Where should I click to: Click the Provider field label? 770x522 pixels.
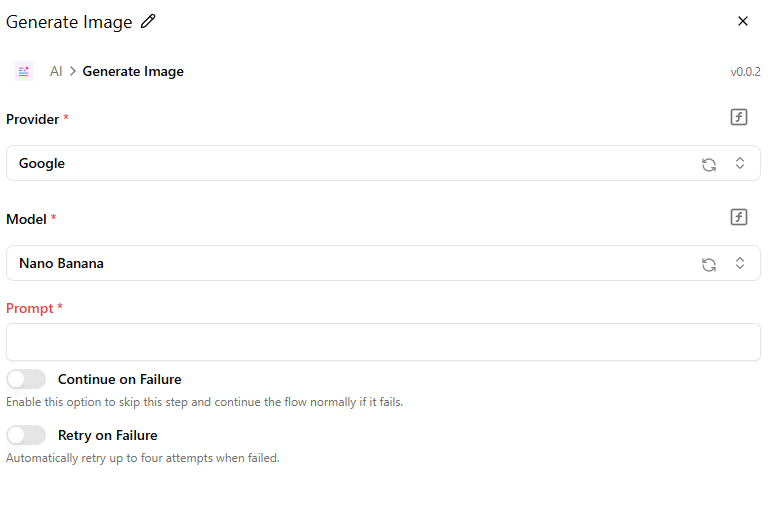tap(32, 119)
